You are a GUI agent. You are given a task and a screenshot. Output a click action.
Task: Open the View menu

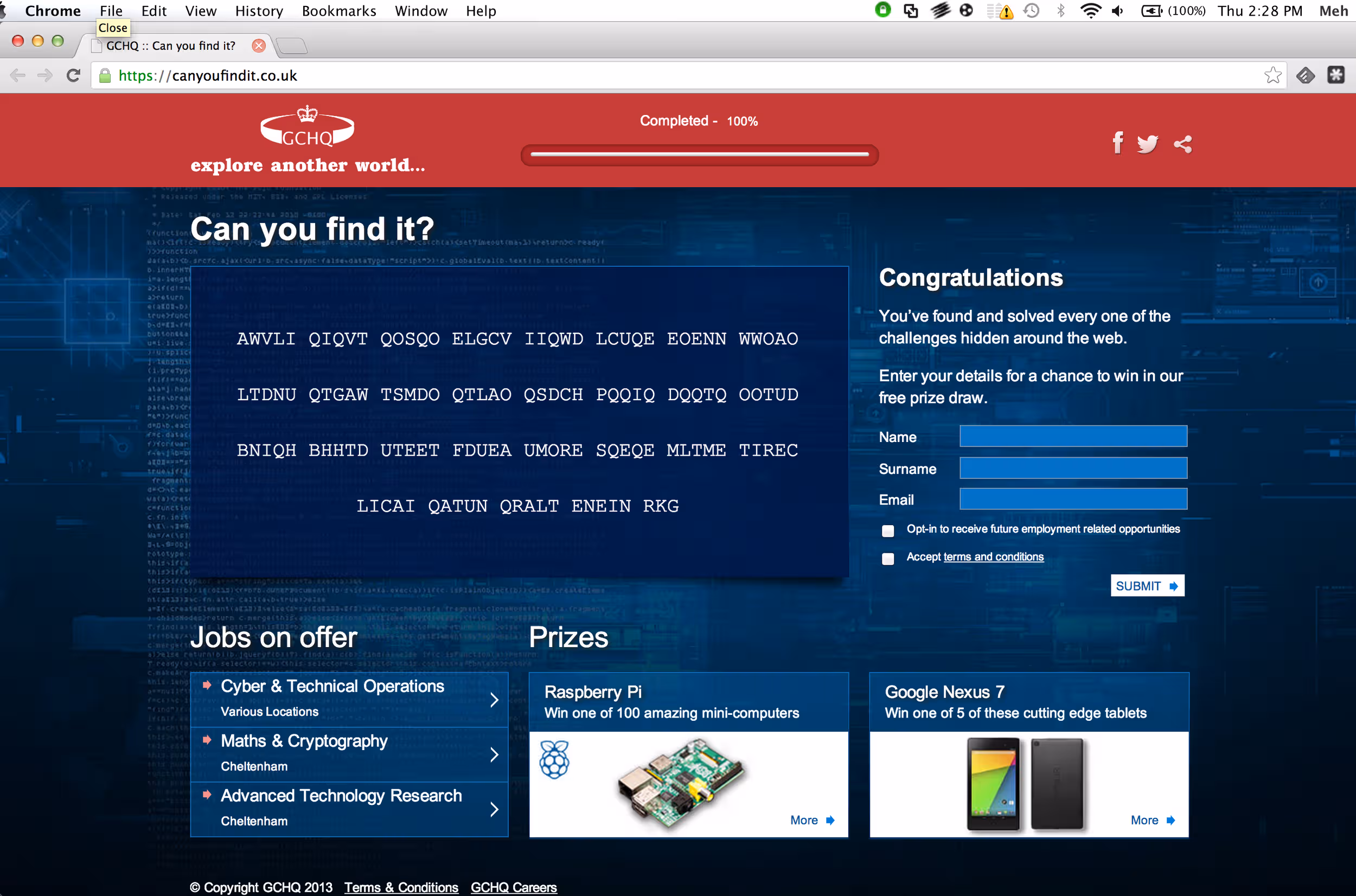201,11
